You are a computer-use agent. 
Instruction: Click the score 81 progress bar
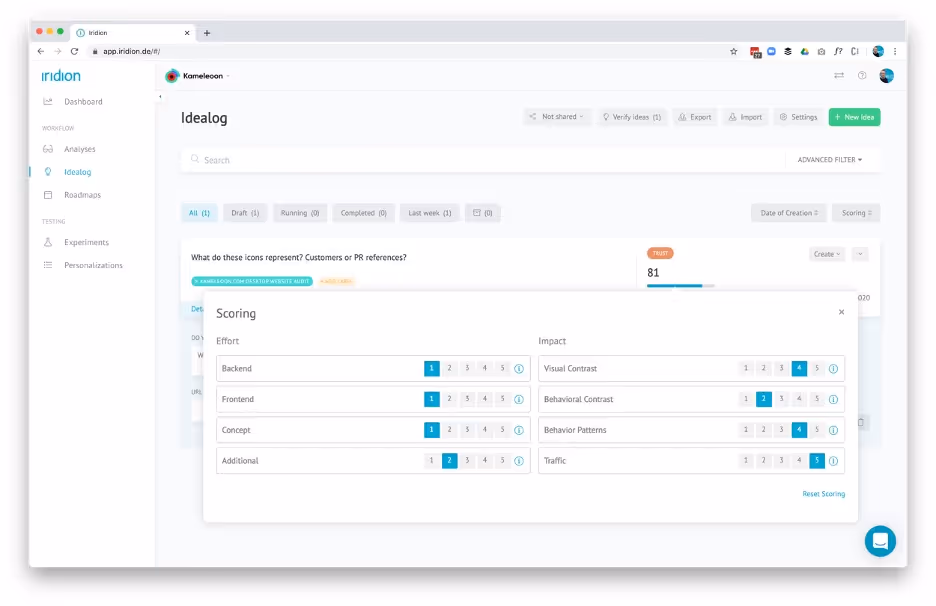point(681,286)
